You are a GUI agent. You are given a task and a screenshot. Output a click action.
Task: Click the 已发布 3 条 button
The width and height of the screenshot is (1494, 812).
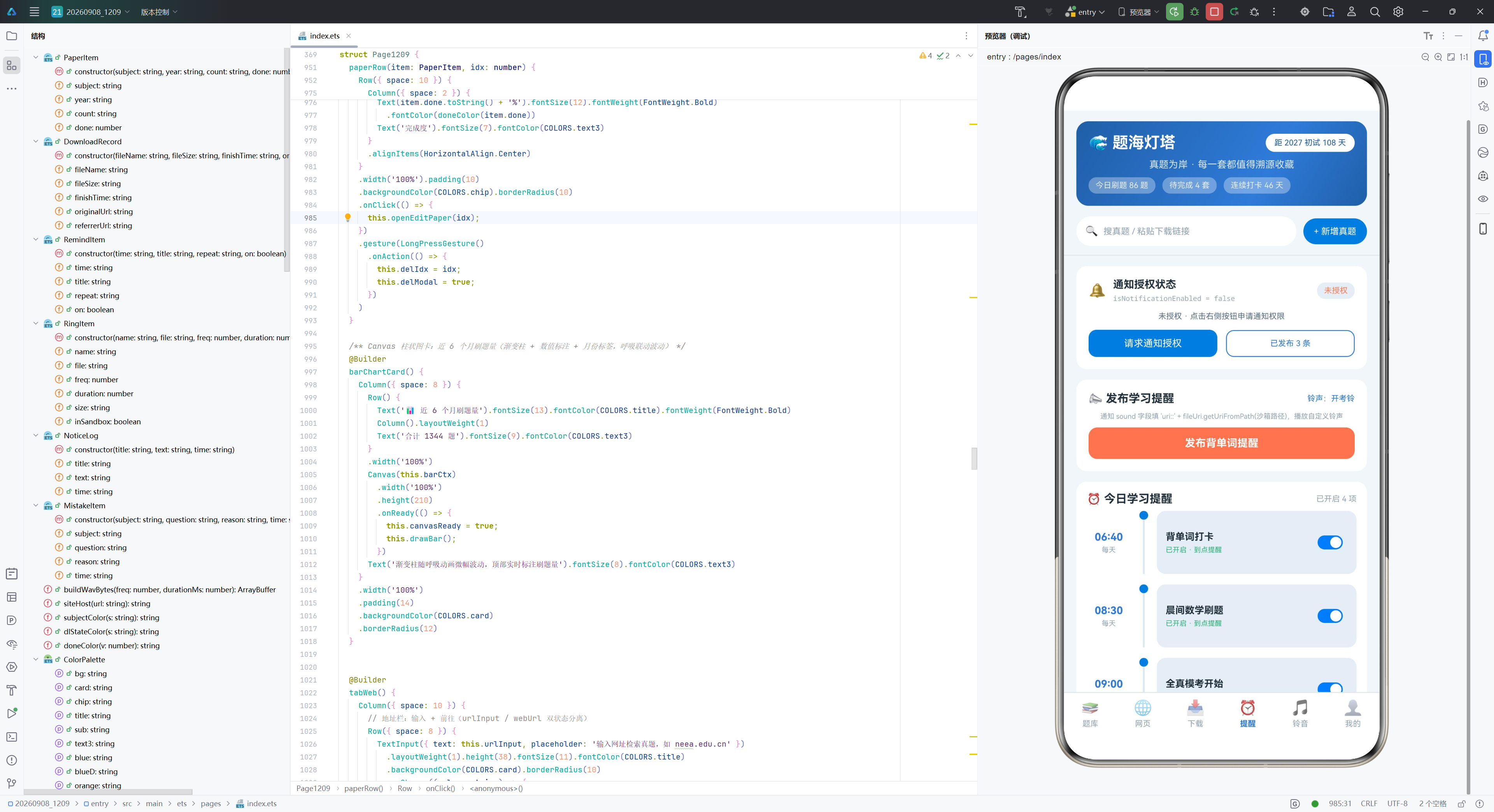[1290, 343]
